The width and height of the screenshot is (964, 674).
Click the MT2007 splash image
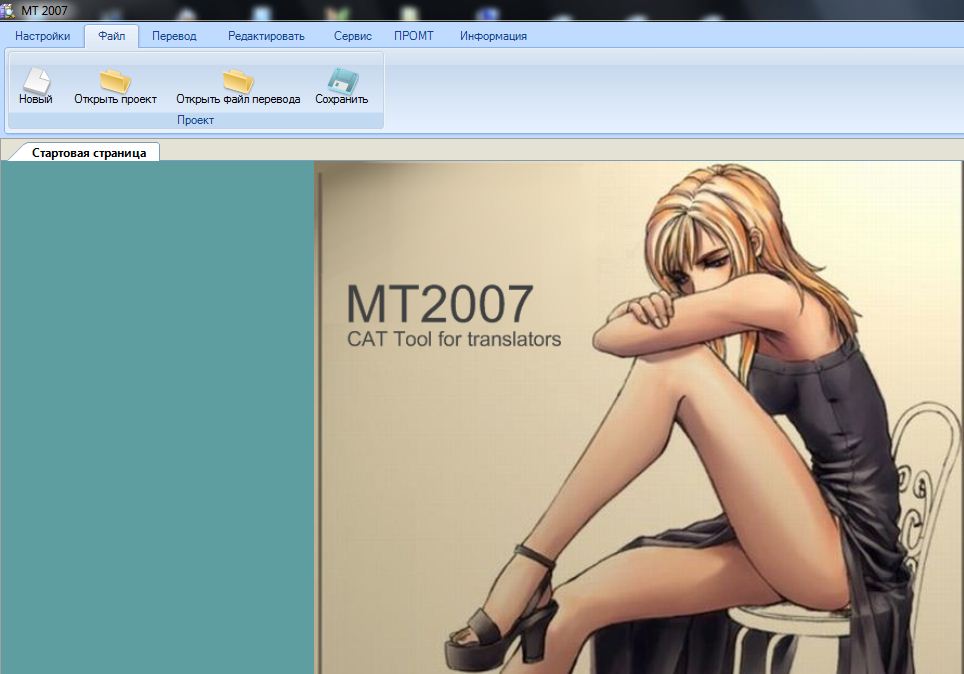pyautogui.click(x=639, y=418)
